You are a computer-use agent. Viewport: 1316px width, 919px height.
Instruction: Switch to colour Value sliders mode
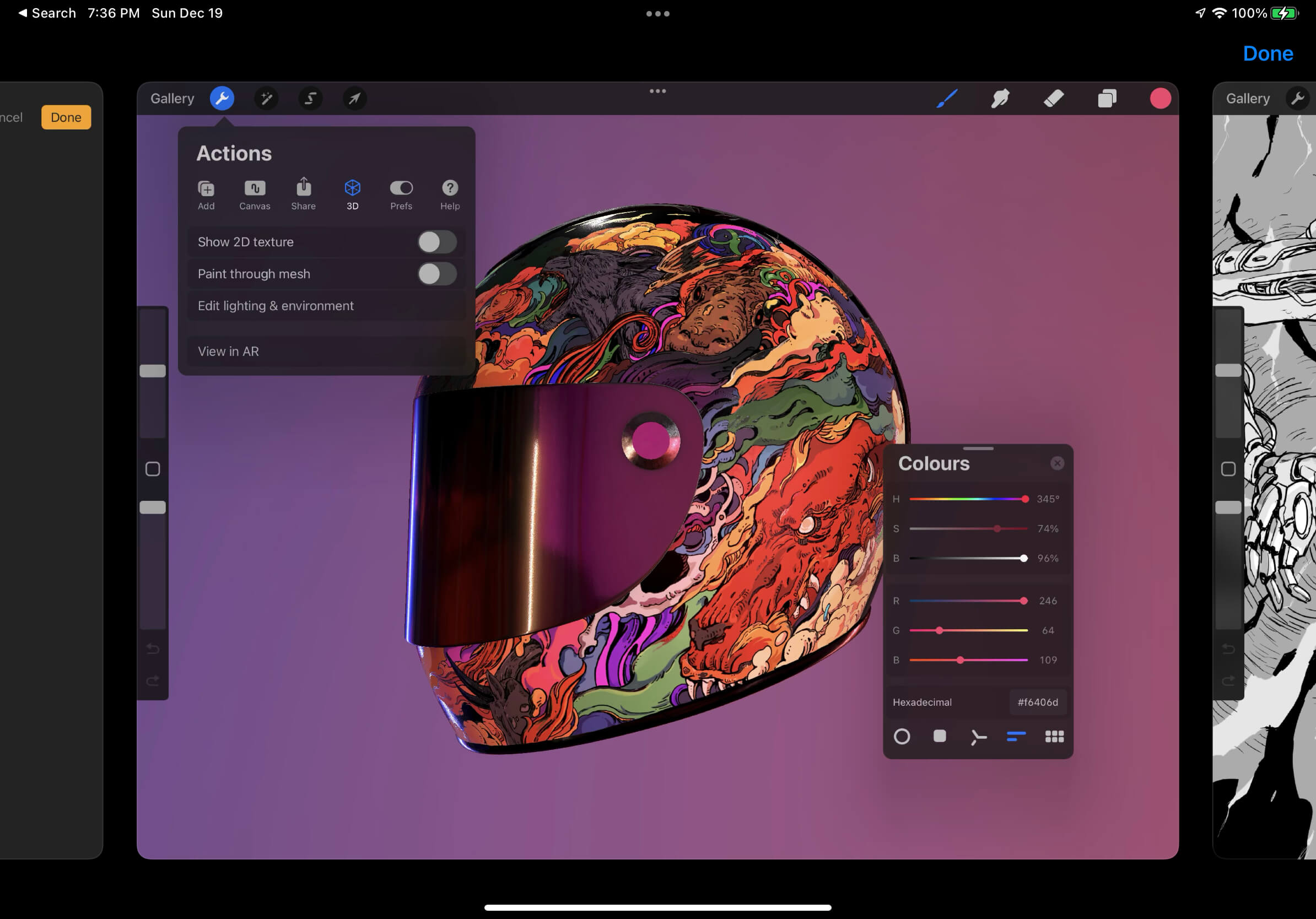[x=1016, y=736]
